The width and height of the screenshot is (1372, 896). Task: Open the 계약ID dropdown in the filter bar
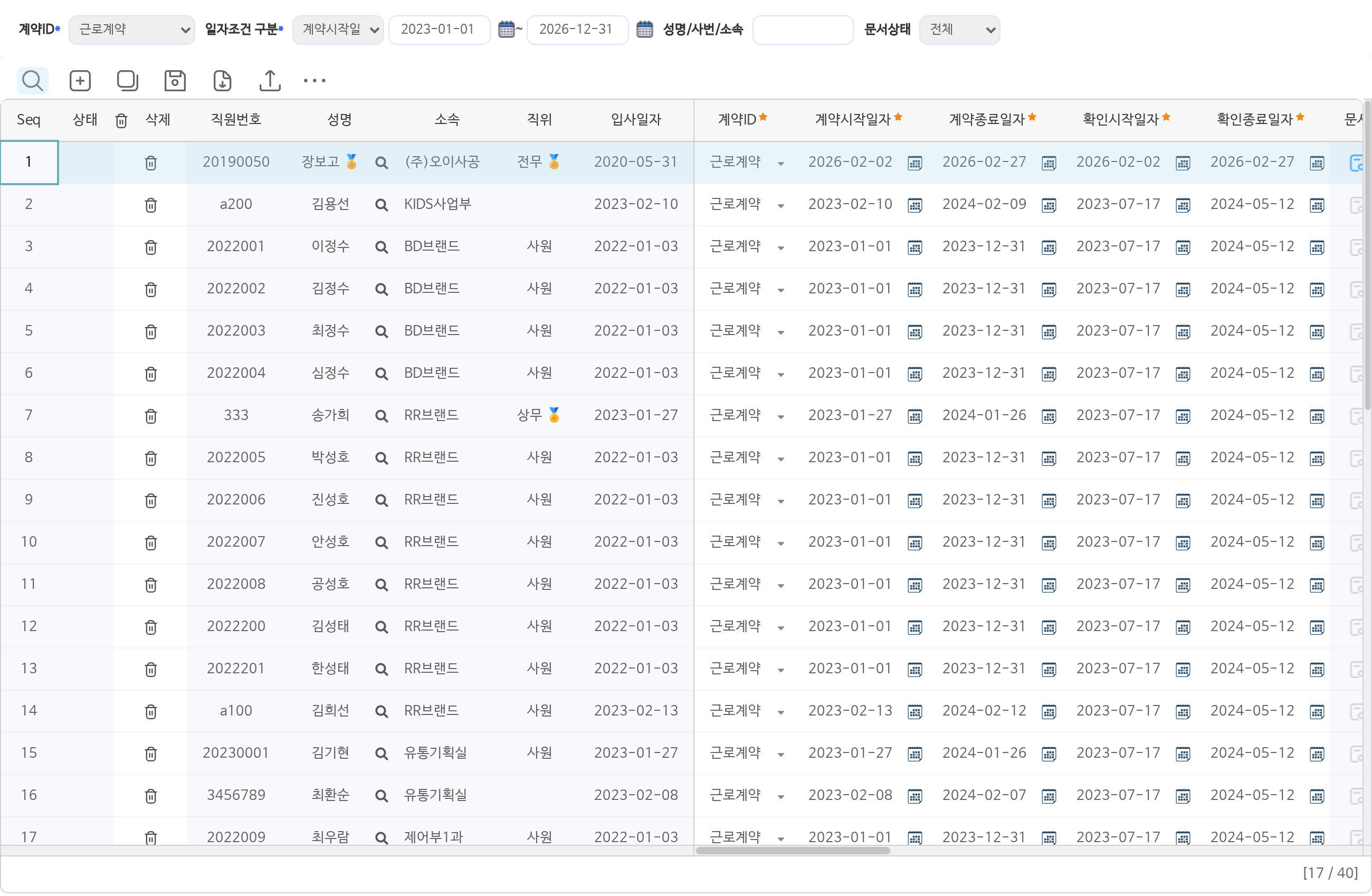click(131, 30)
